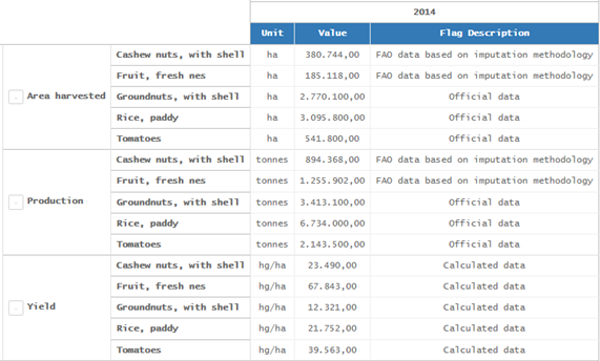
Task: Click FAO imputation flag for Cashew area harvested
Action: click(484, 55)
